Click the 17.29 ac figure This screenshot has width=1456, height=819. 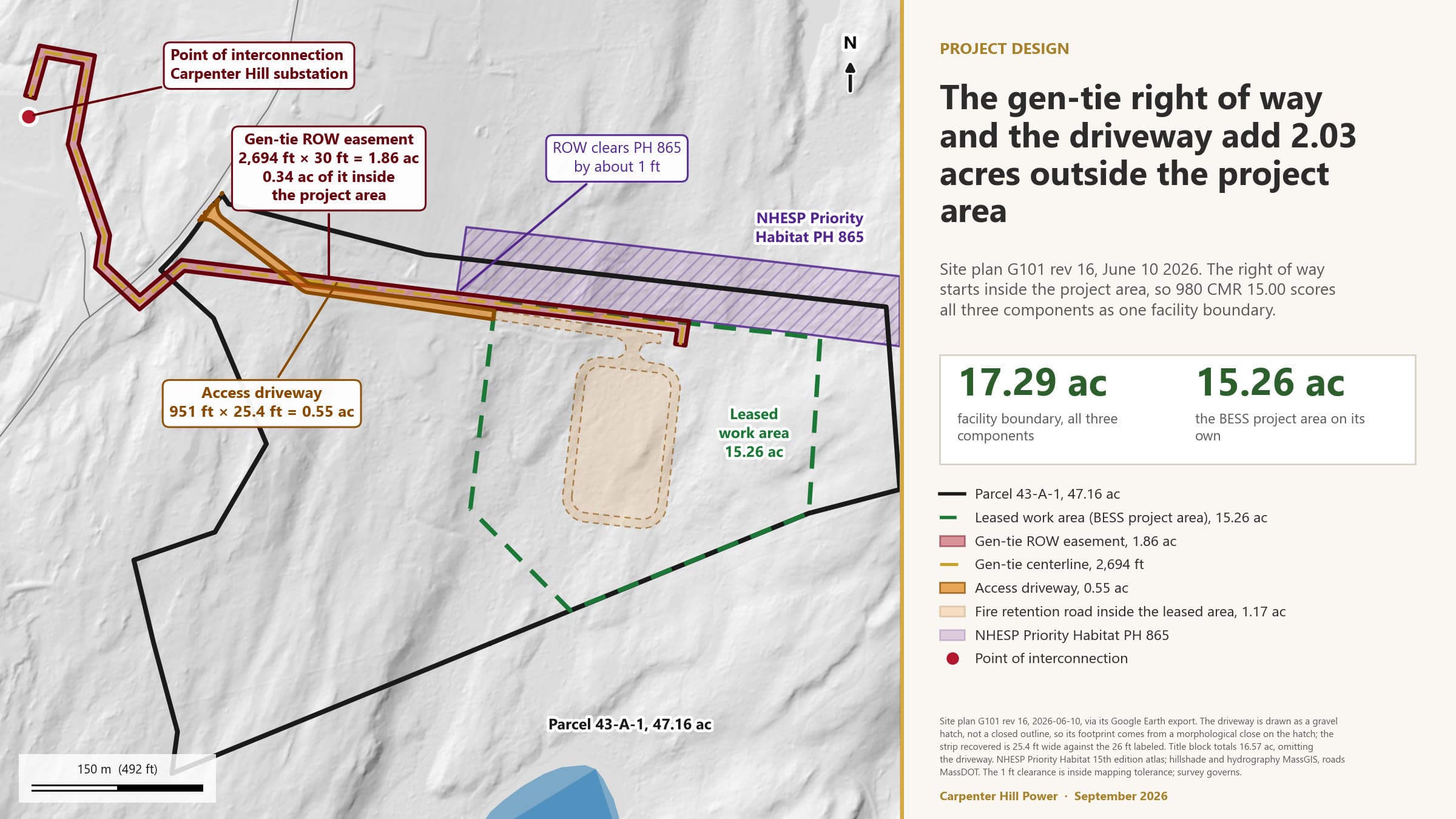click(1033, 383)
